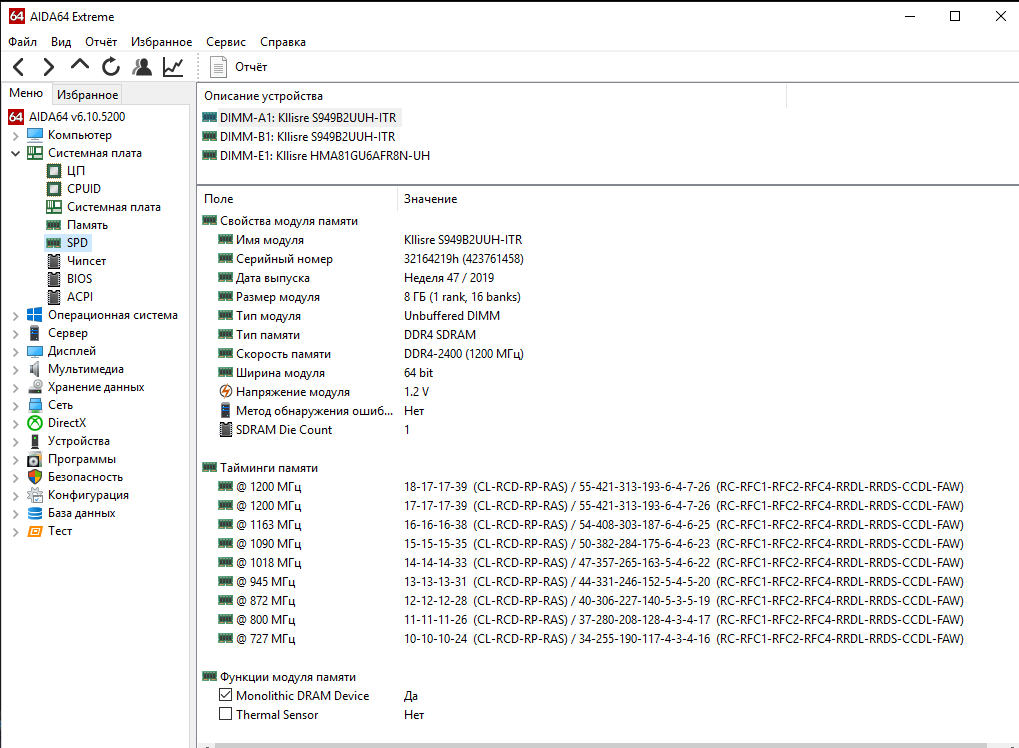The image size is (1019, 748).
Task: Expand the Сеть tree node
Action: 16,406
